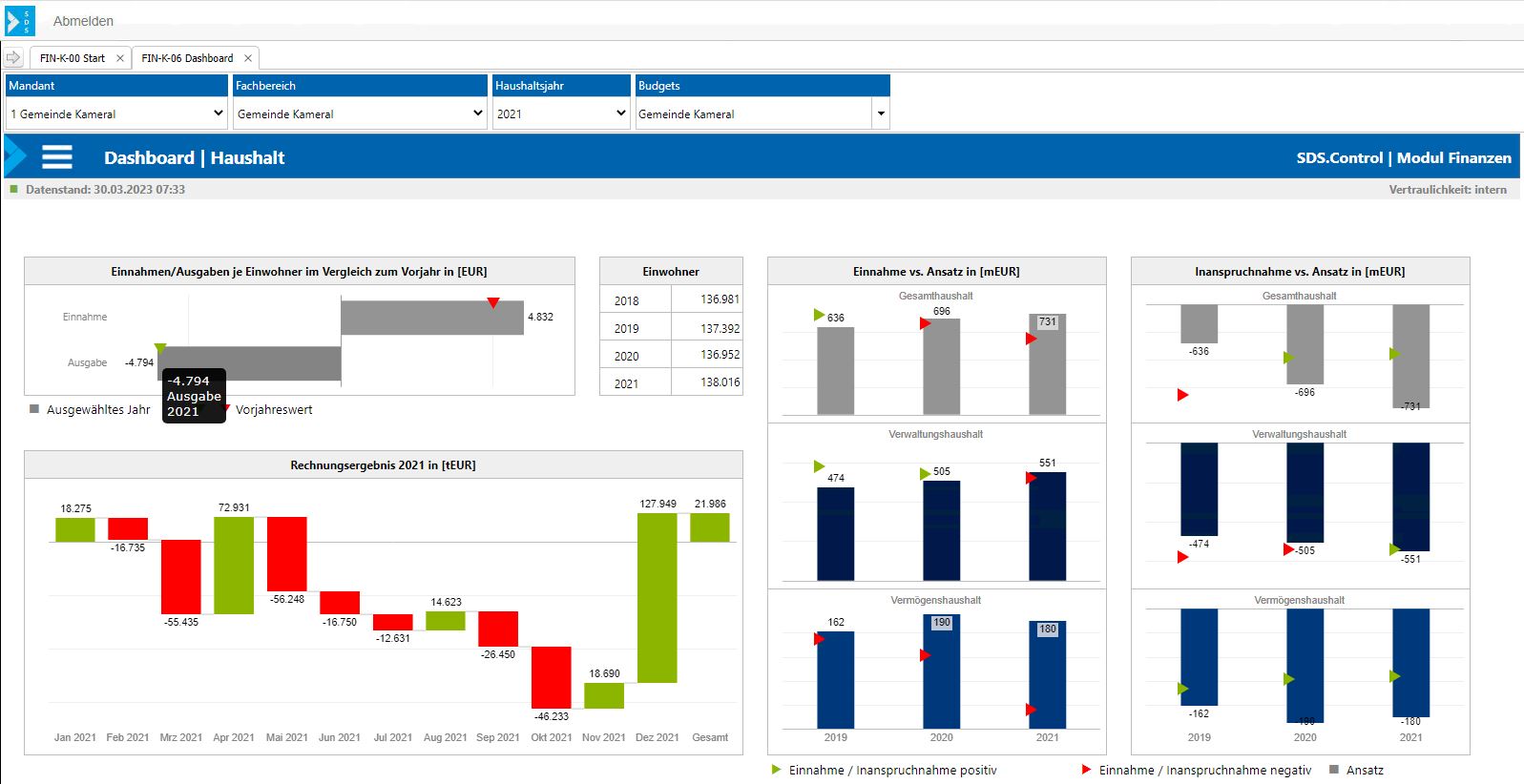Click red triangle marker on Einnahme bar
1524x784 pixels.
pyautogui.click(x=493, y=303)
